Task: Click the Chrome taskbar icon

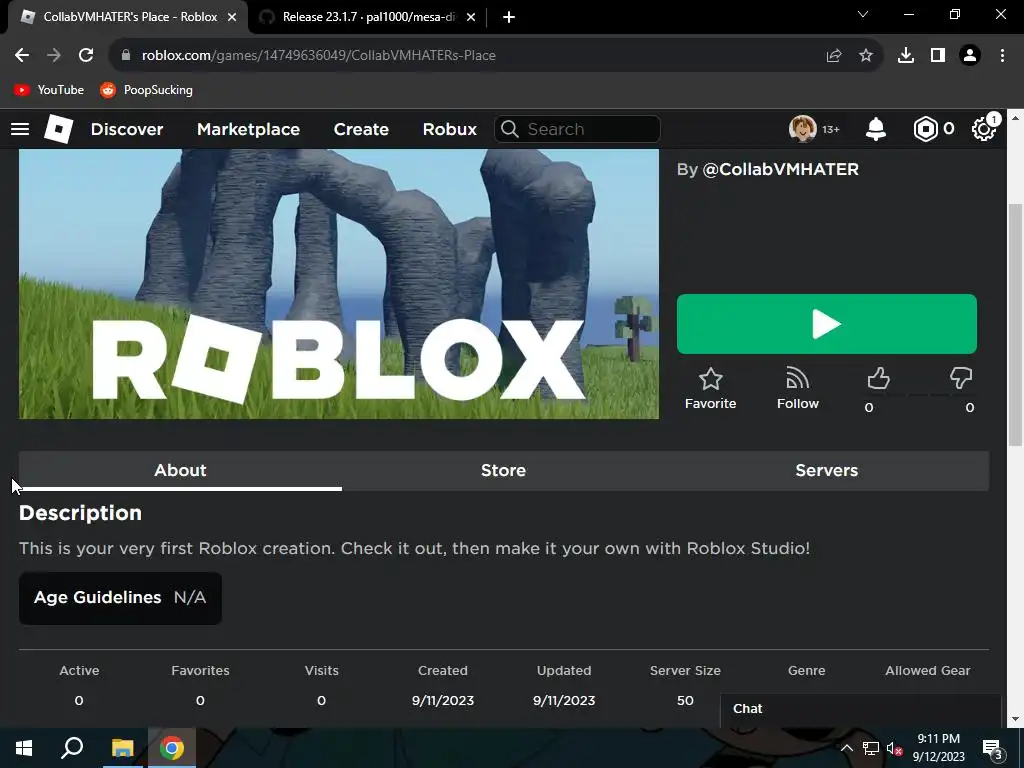Action: [x=172, y=748]
